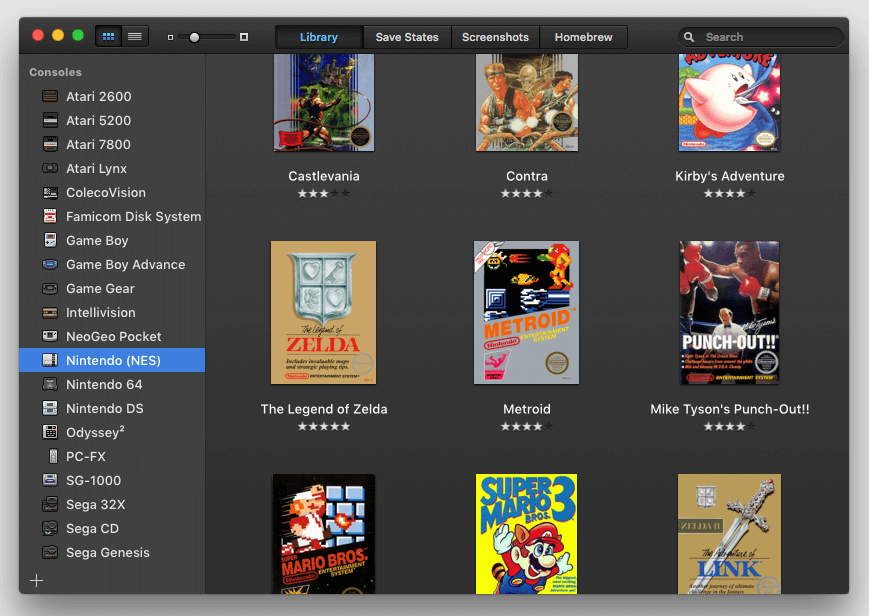The width and height of the screenshot is (869, 616).
Task: Click the PC-FX console icon
Action: click(x=50, y=457)
